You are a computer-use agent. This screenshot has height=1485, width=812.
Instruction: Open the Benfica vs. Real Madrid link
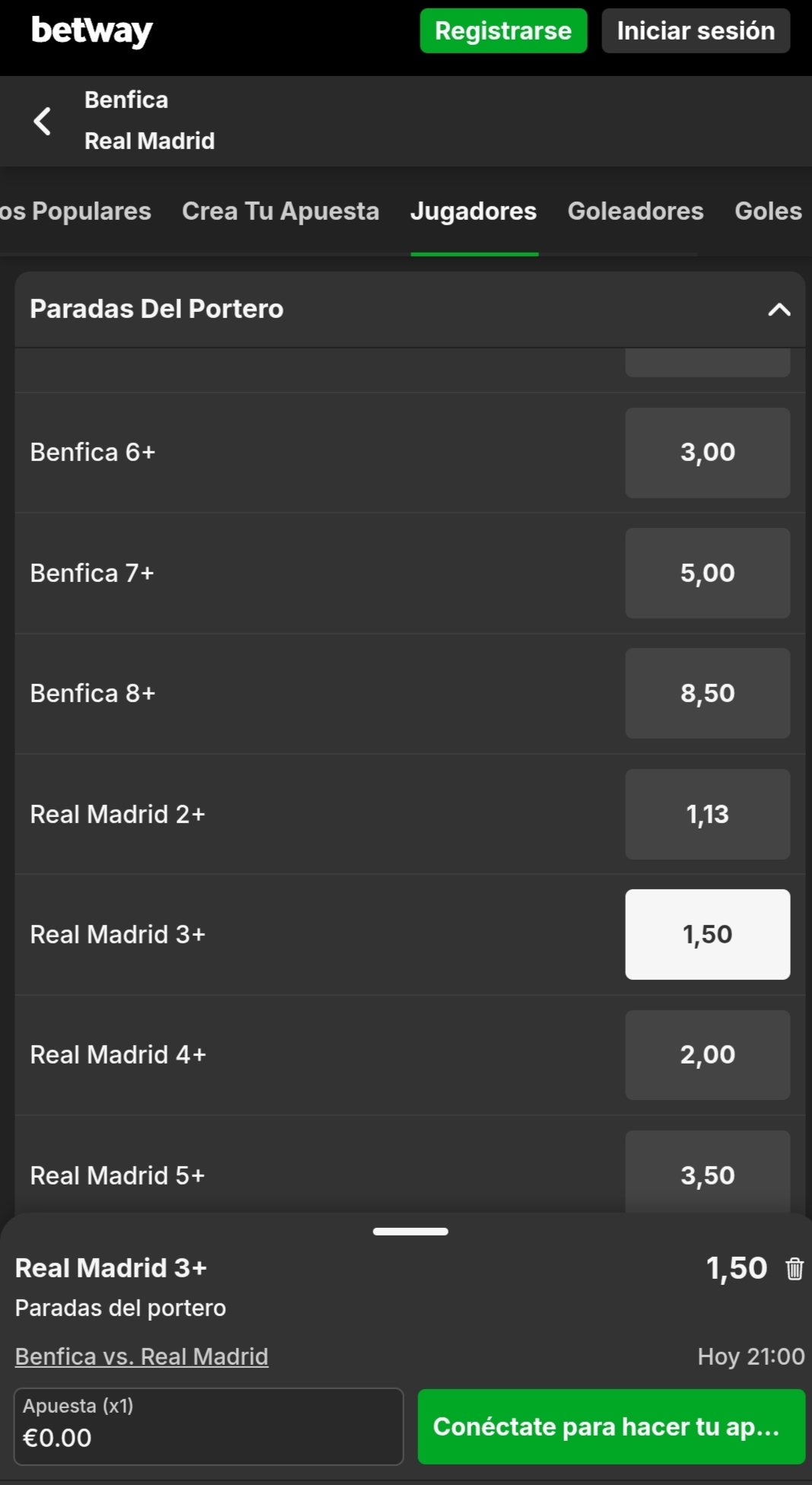tap(141, 1356)
